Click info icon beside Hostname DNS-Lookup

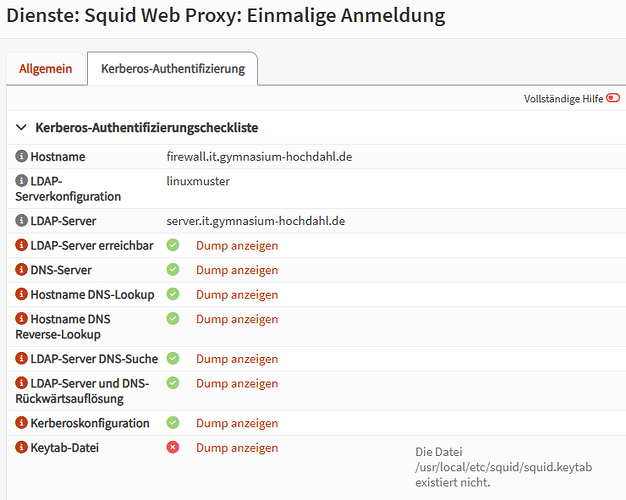(x=22, y=294)
